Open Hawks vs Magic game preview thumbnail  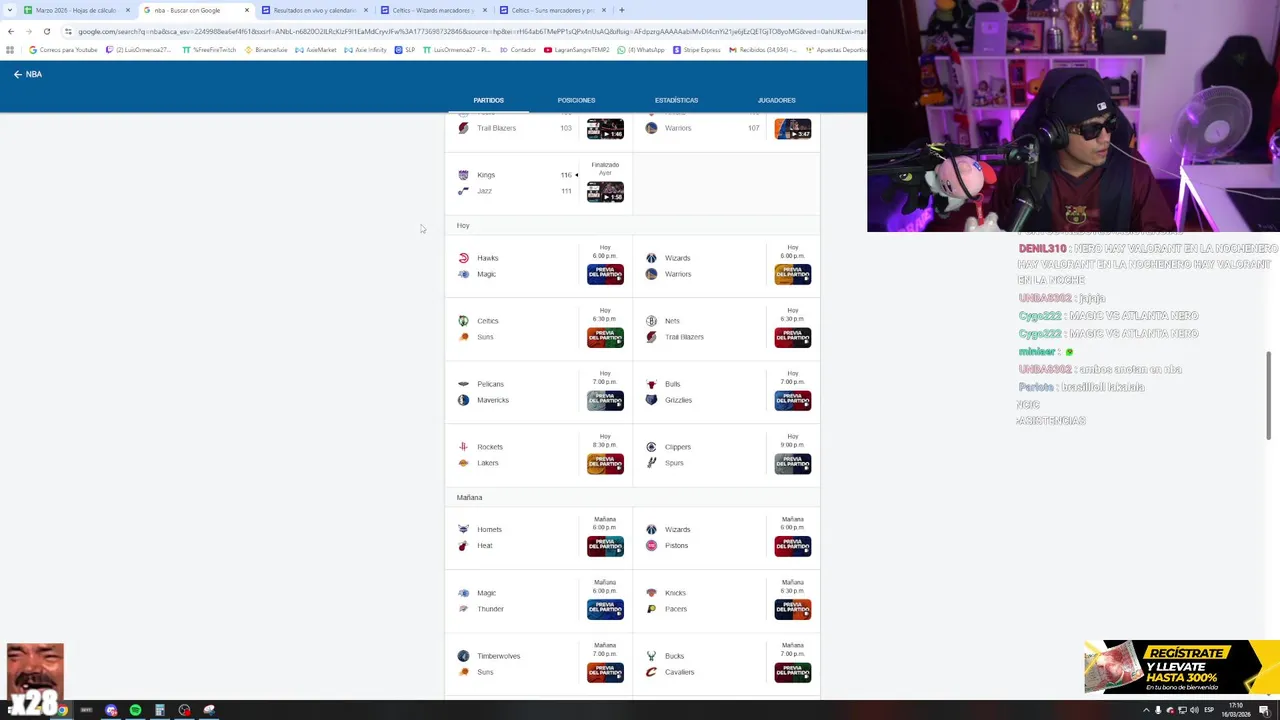(x=605, y=274)
